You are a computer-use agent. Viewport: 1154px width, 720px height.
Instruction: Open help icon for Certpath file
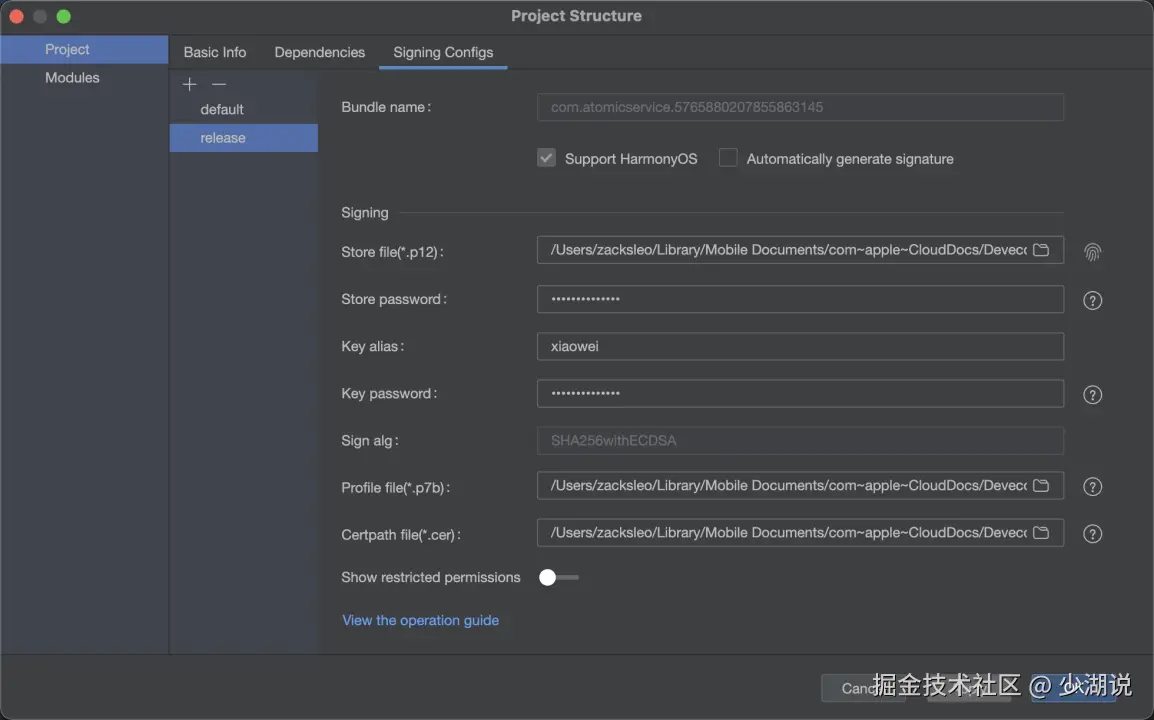click(1093, 534)
